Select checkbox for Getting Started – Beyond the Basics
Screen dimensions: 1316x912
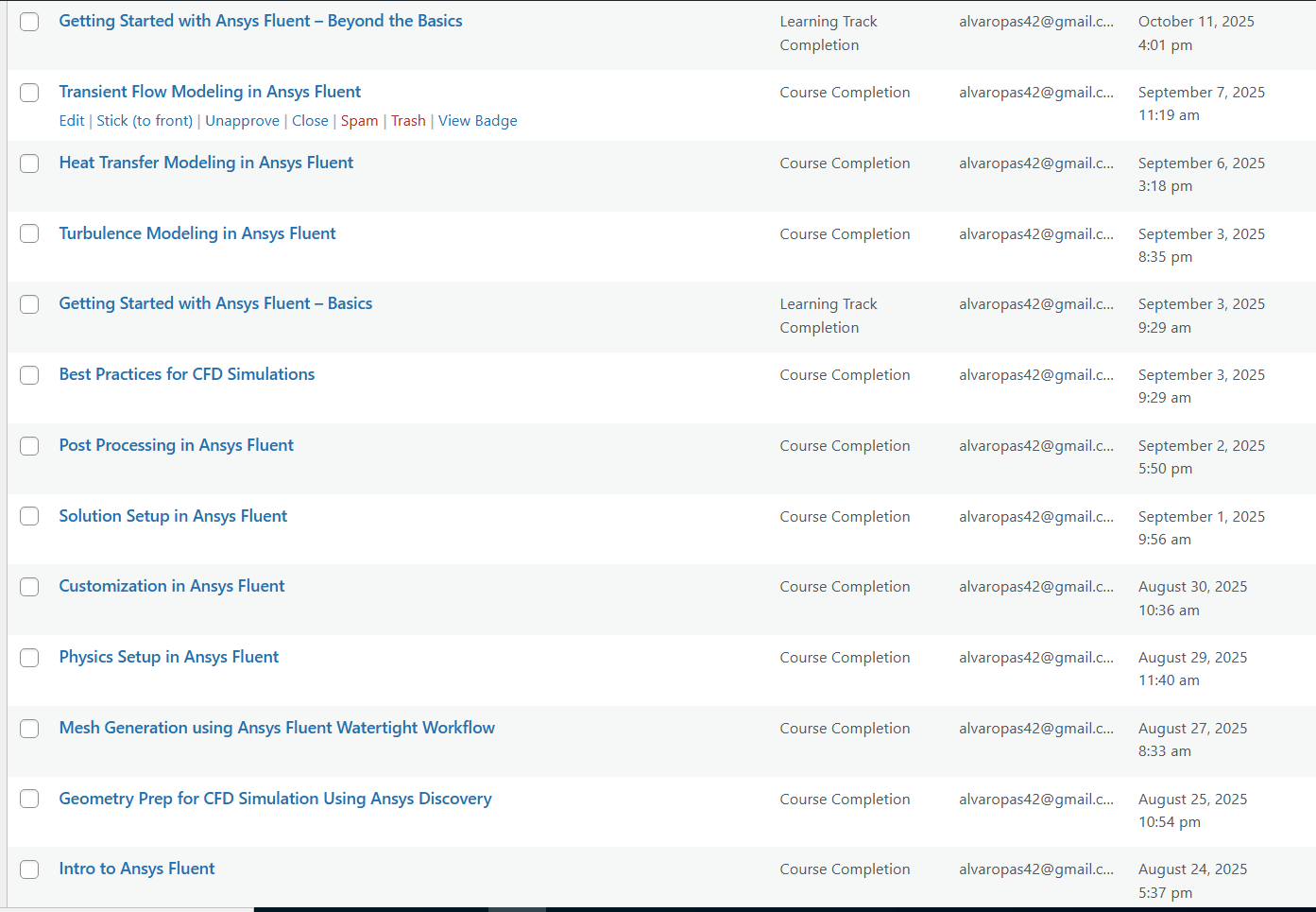[x=29, y=22]
